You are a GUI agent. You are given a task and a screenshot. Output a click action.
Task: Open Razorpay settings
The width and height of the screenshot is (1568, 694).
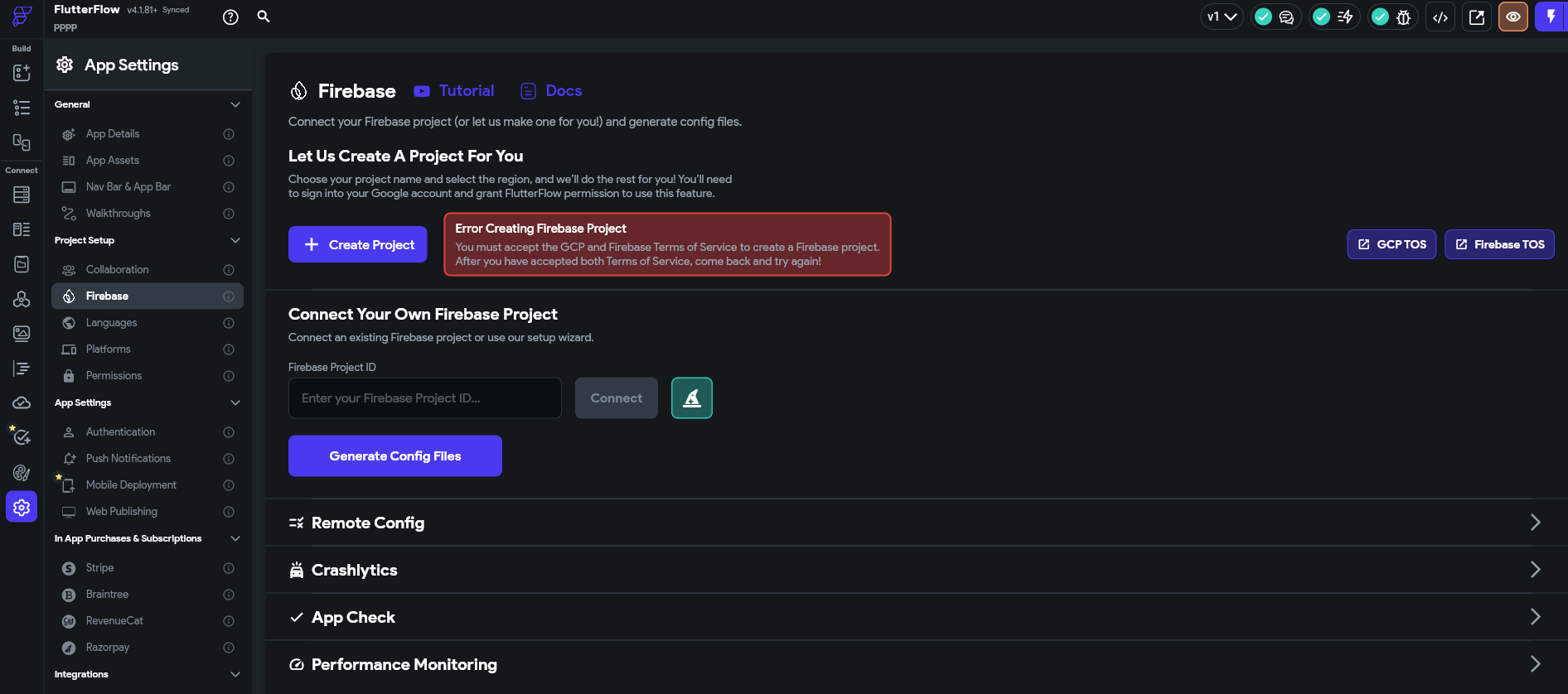pyautogui.click(x=148, y=648)
